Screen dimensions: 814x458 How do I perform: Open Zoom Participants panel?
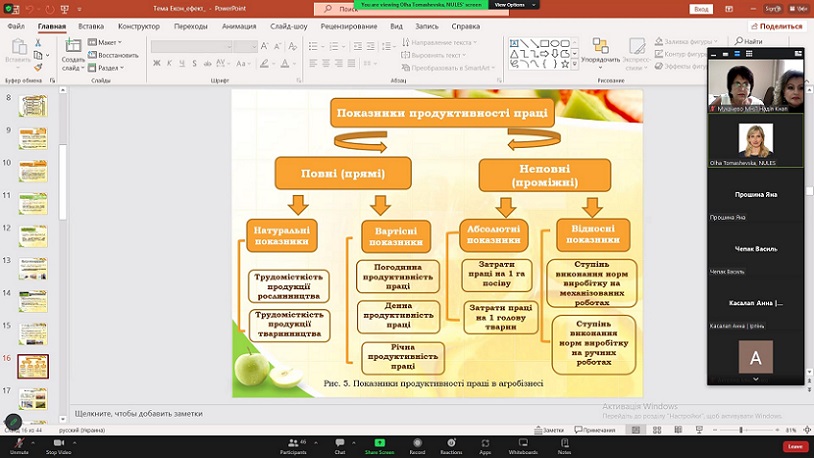[x=293, y=446]
